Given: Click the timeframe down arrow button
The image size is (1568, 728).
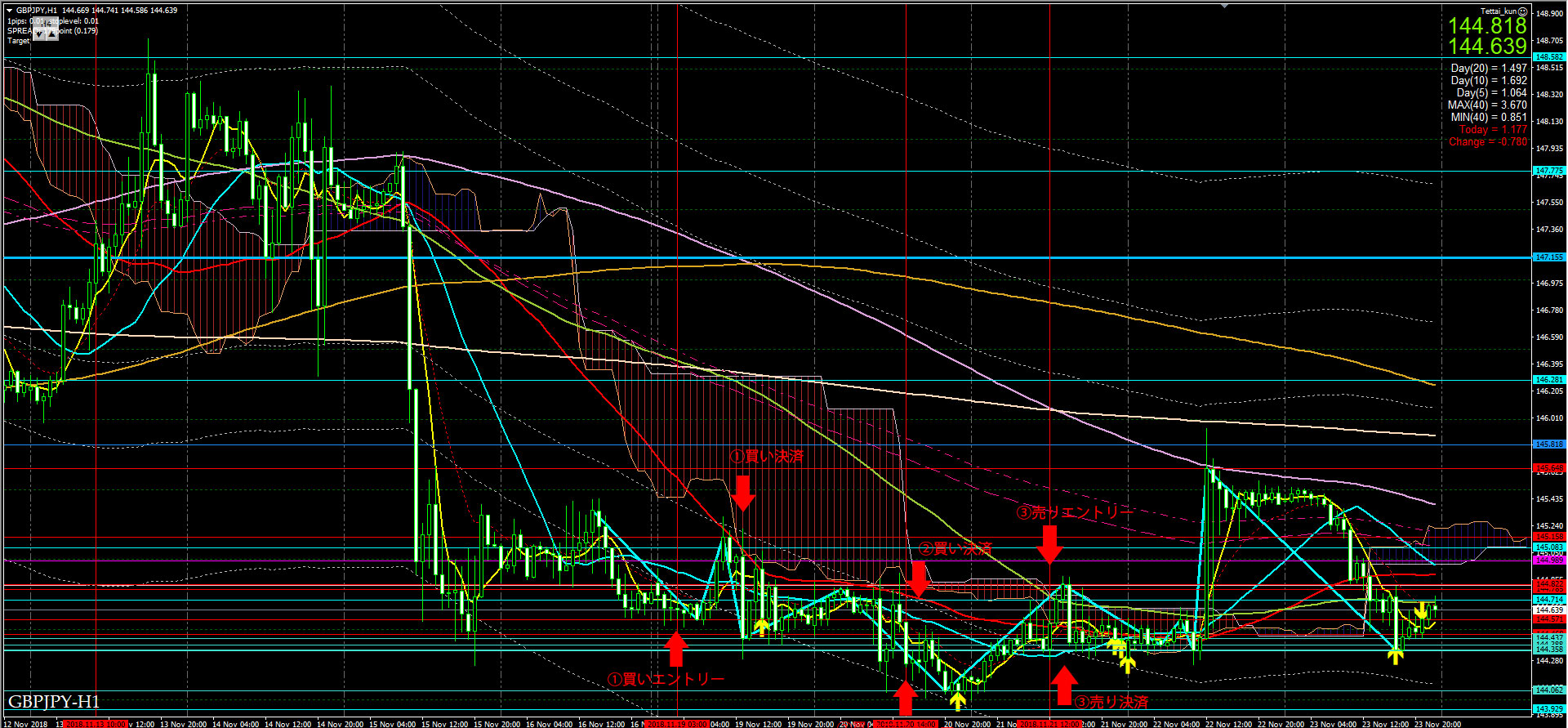Looking at the screenshot, I should [38, 33].
